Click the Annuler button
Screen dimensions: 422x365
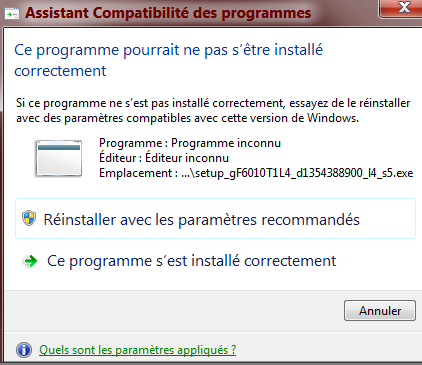pyautogui.click(x=380, y=311)
